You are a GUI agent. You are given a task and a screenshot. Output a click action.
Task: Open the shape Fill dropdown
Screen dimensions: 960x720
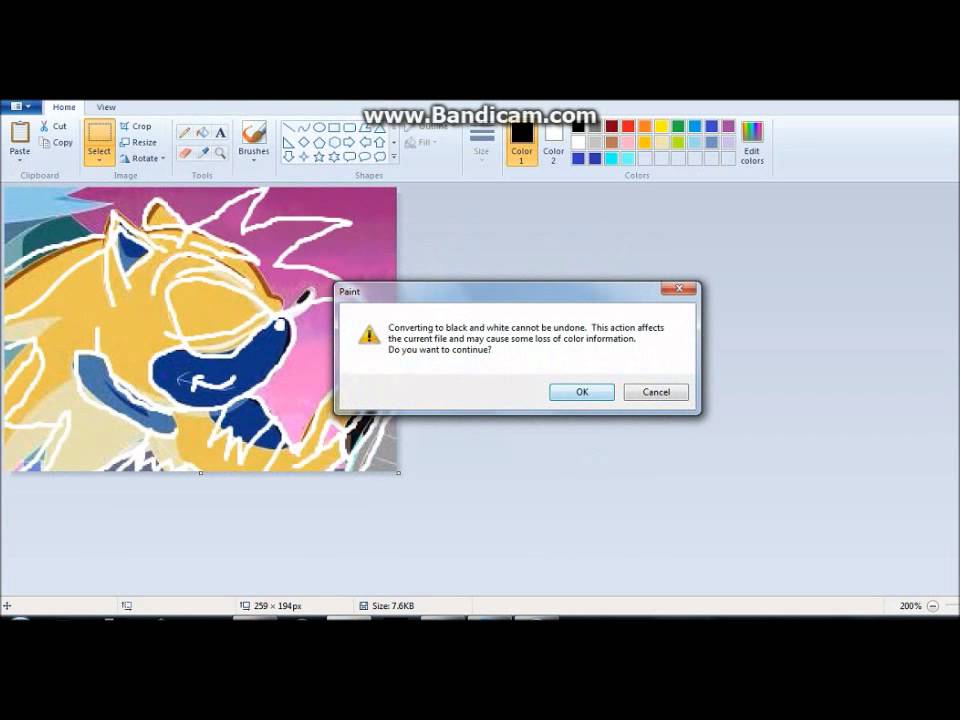point(421,142)
